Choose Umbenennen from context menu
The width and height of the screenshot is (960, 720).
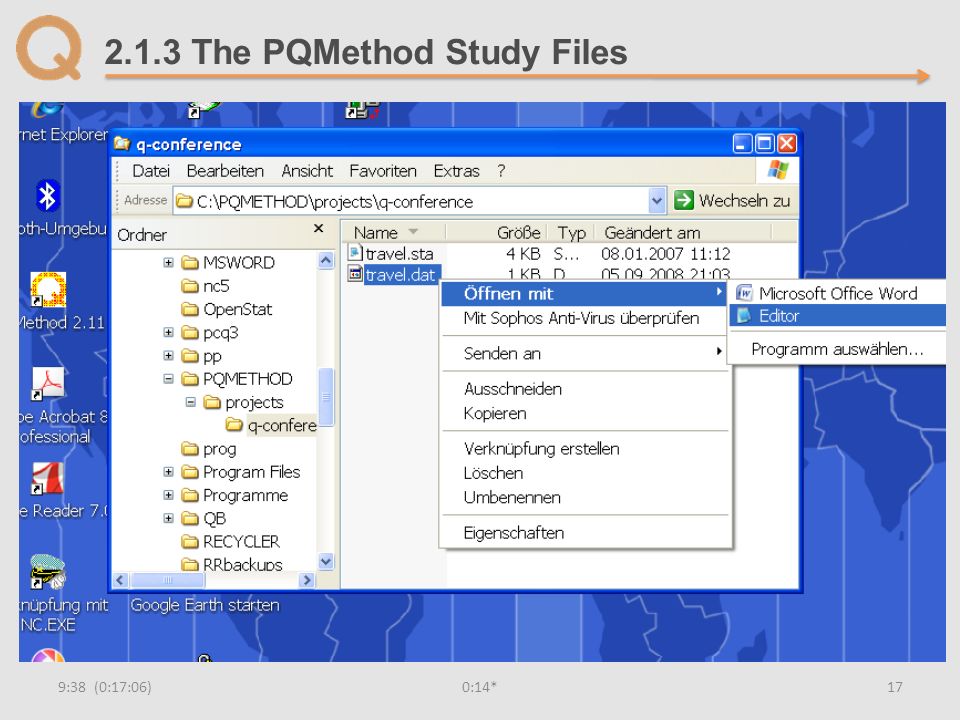pos(585,497)
